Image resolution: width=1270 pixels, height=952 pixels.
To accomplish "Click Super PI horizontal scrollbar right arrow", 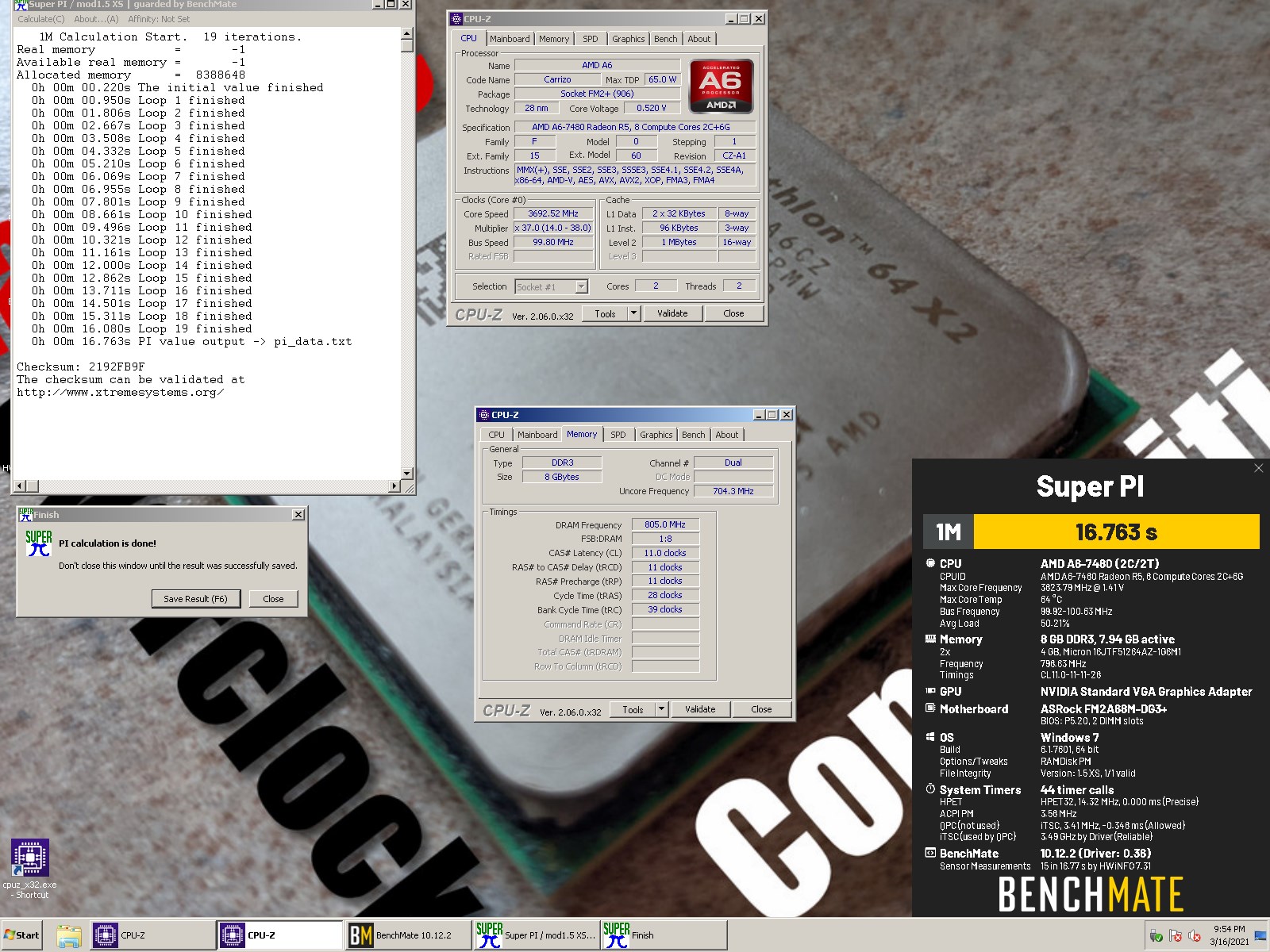I will 394,486.
